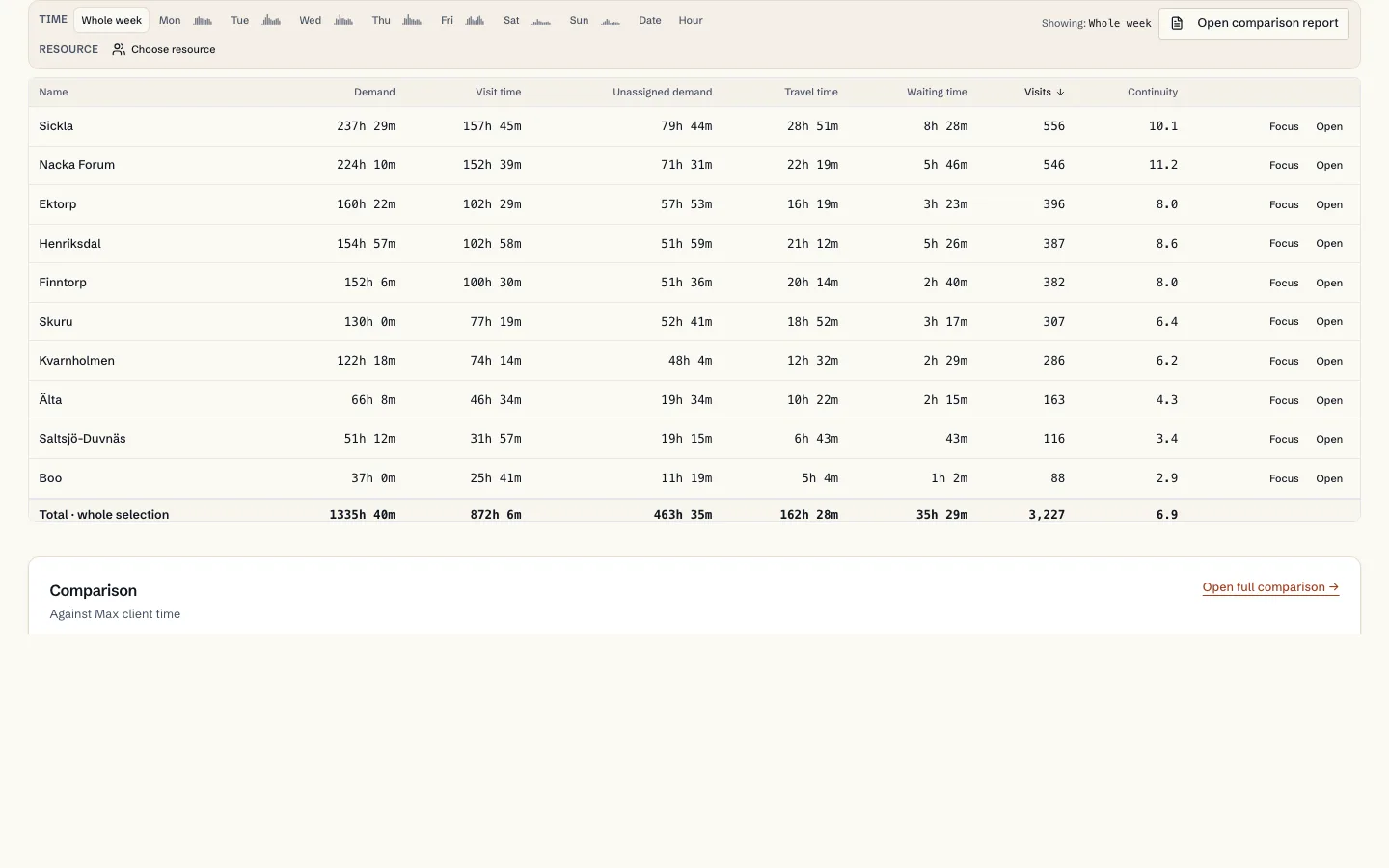1389x868 pixels.
Task: Focus on the Nacka Forum row
Action: click(x=1284, y=166)
